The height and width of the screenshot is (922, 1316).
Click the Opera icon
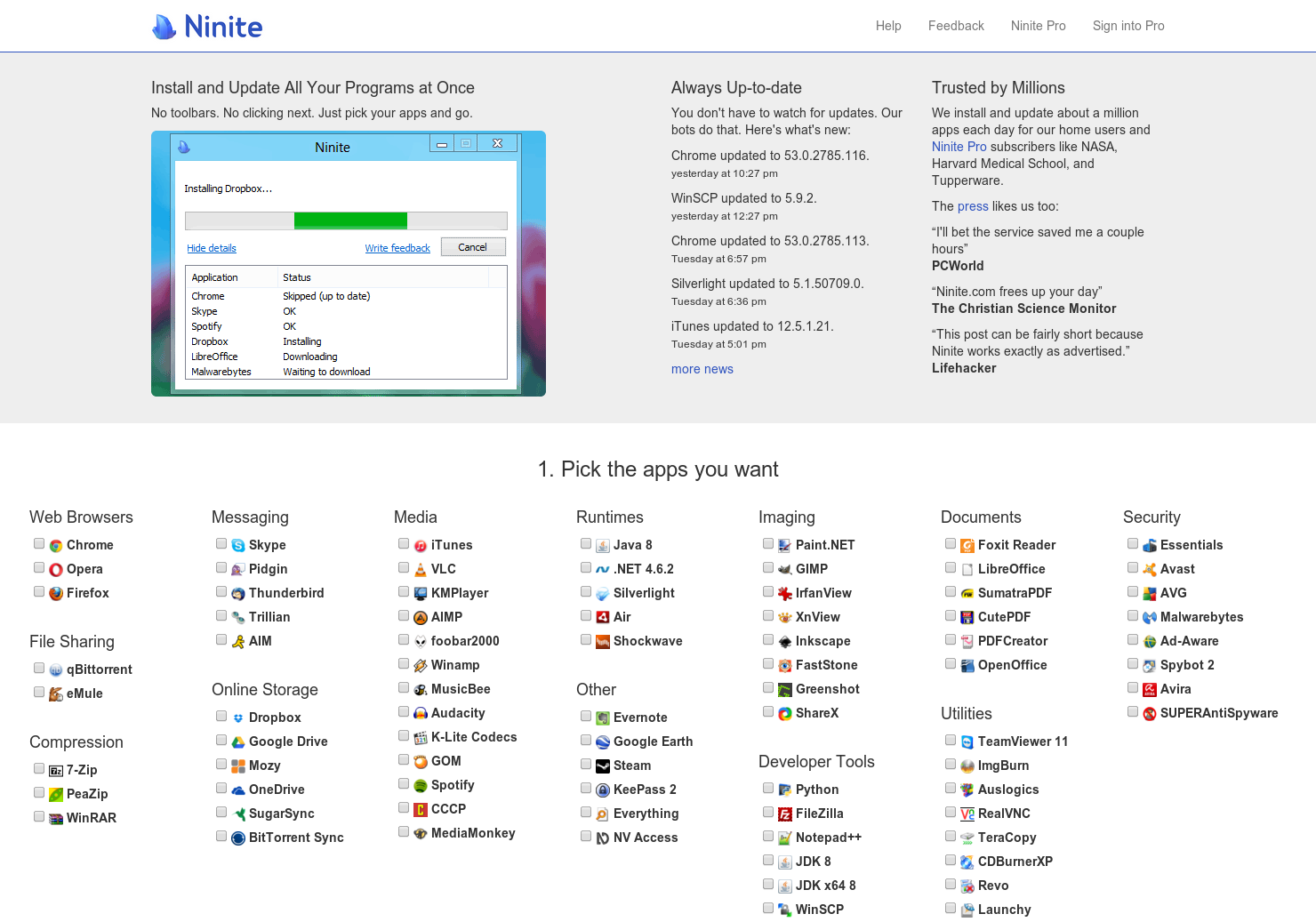point(56,570)
